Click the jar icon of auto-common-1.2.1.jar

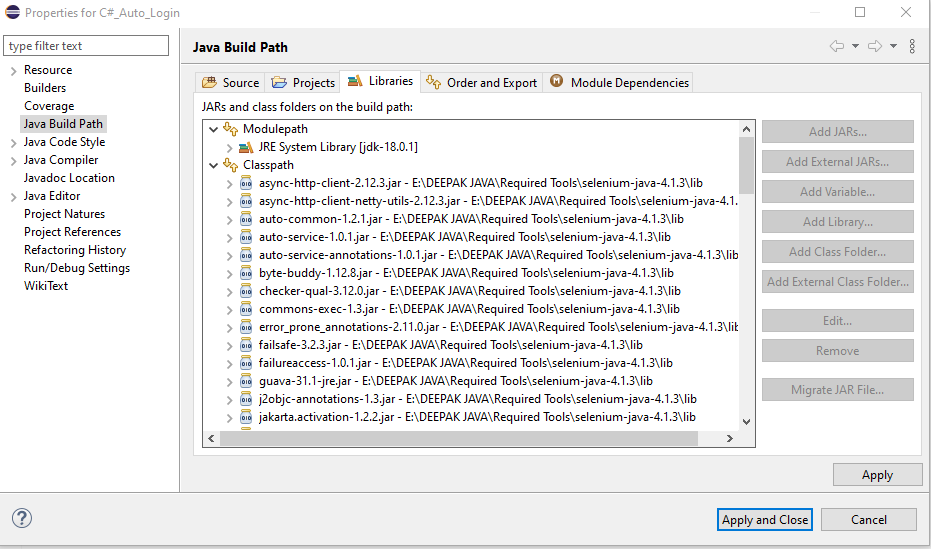tap(246, 219)
